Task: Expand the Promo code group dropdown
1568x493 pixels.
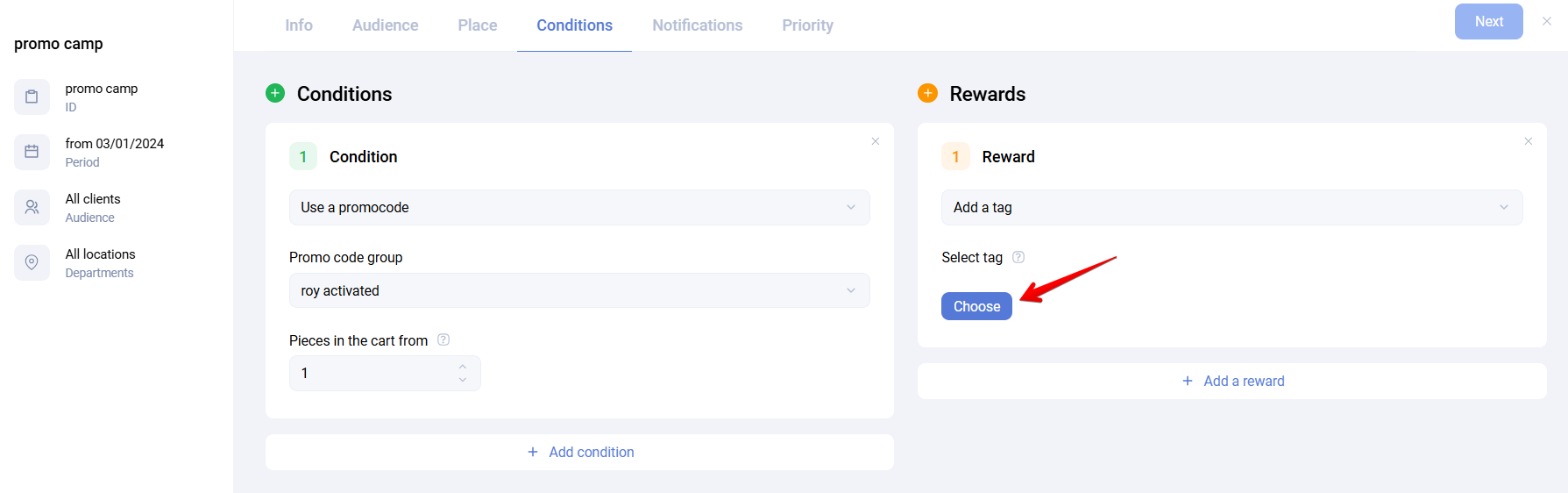Action: 579,290
